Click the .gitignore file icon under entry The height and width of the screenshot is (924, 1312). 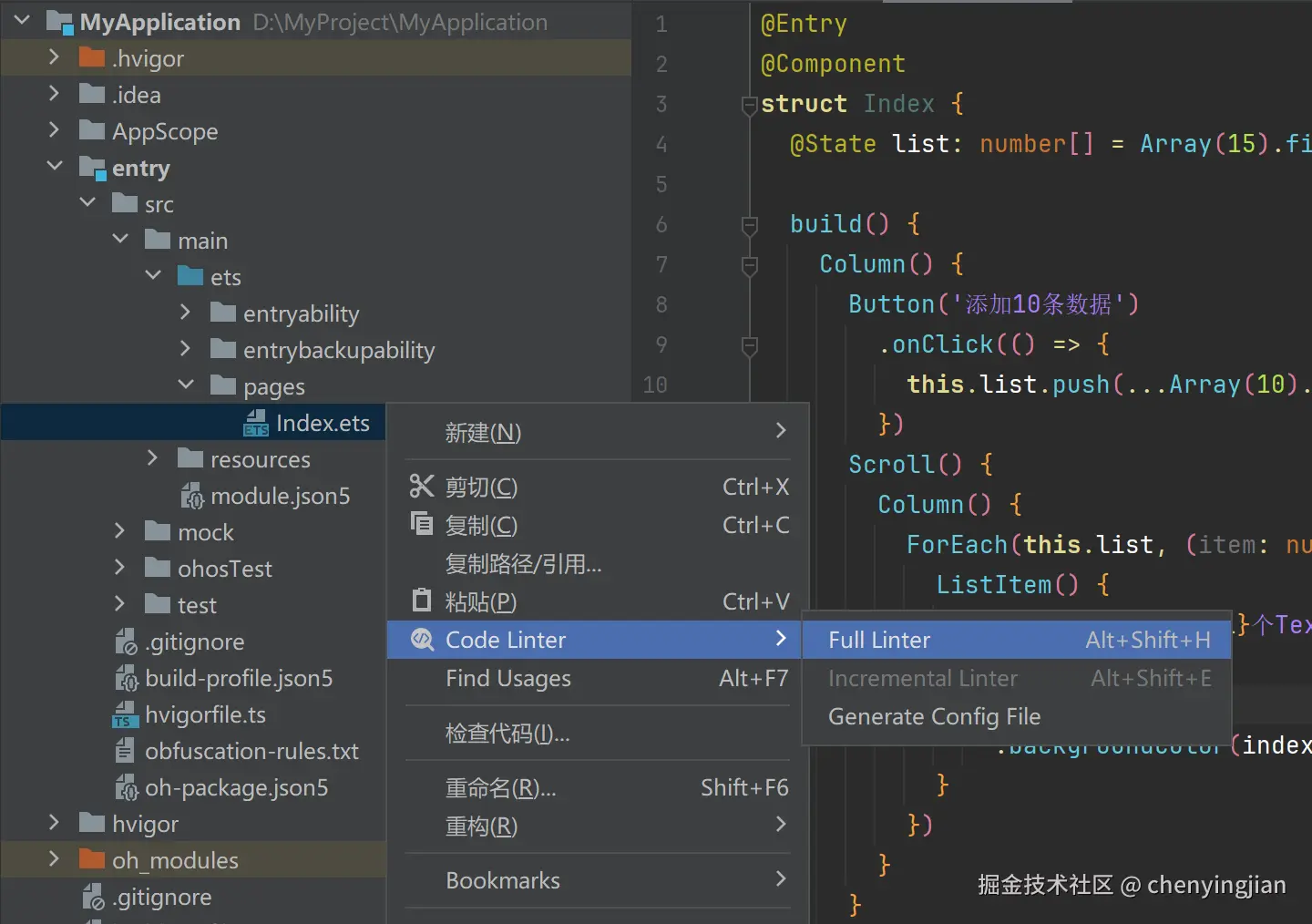[x=126, y=642]
